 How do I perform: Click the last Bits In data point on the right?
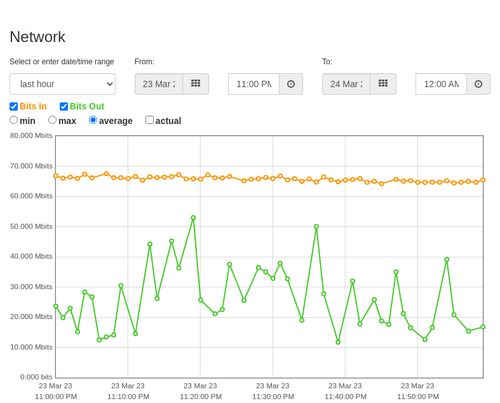pyautogui.click(x=483, y=180)
